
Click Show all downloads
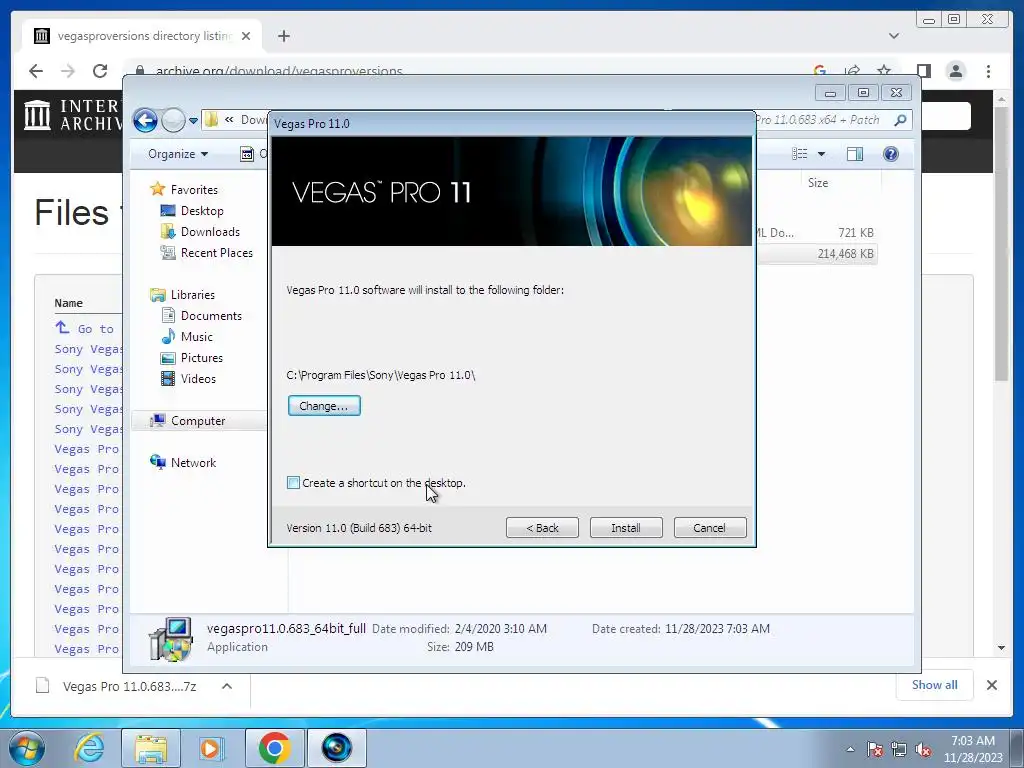point(935,684)
